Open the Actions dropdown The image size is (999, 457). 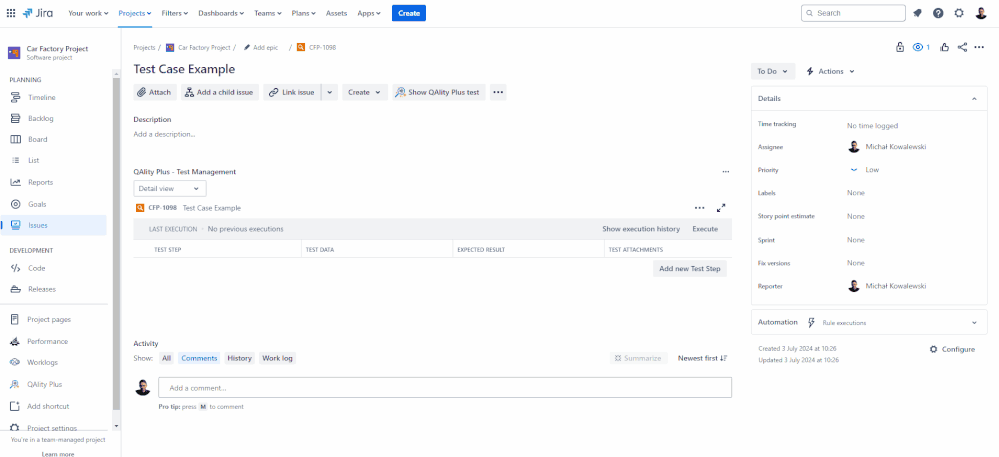830,71
